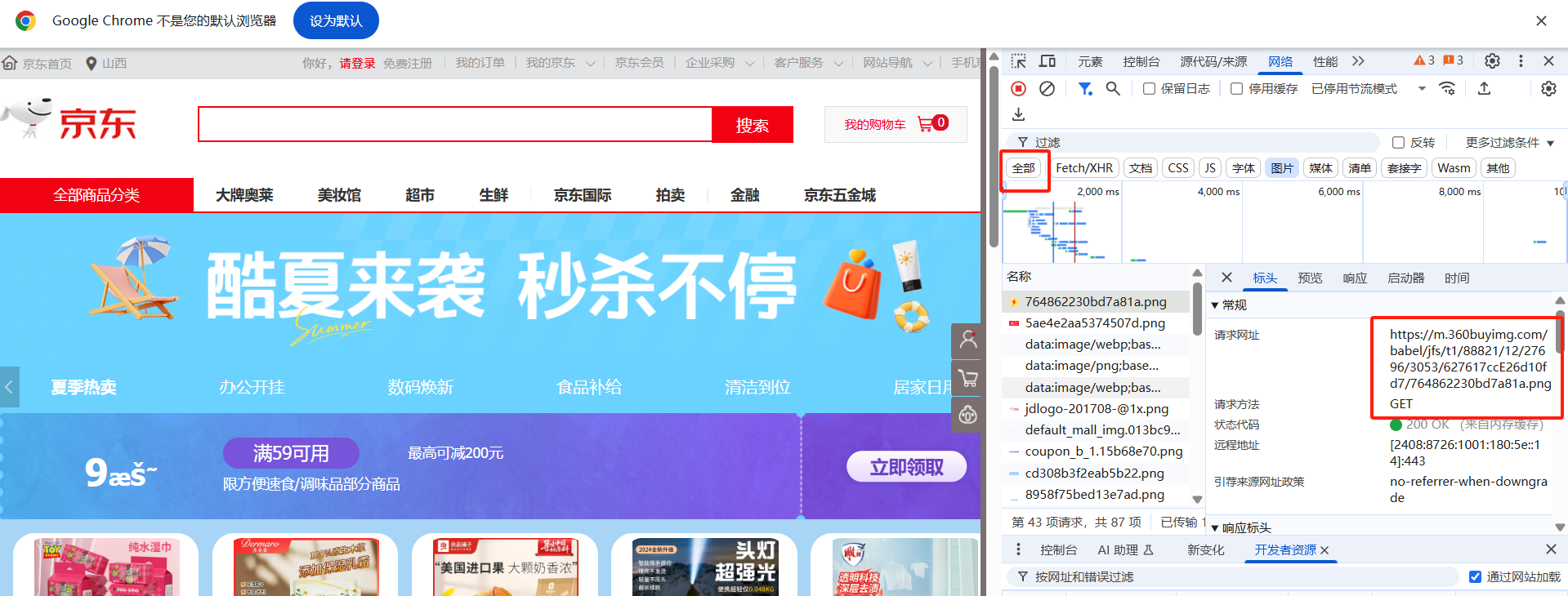Select the CSS type filter
1568x596 pixels.
(1178, 168)
